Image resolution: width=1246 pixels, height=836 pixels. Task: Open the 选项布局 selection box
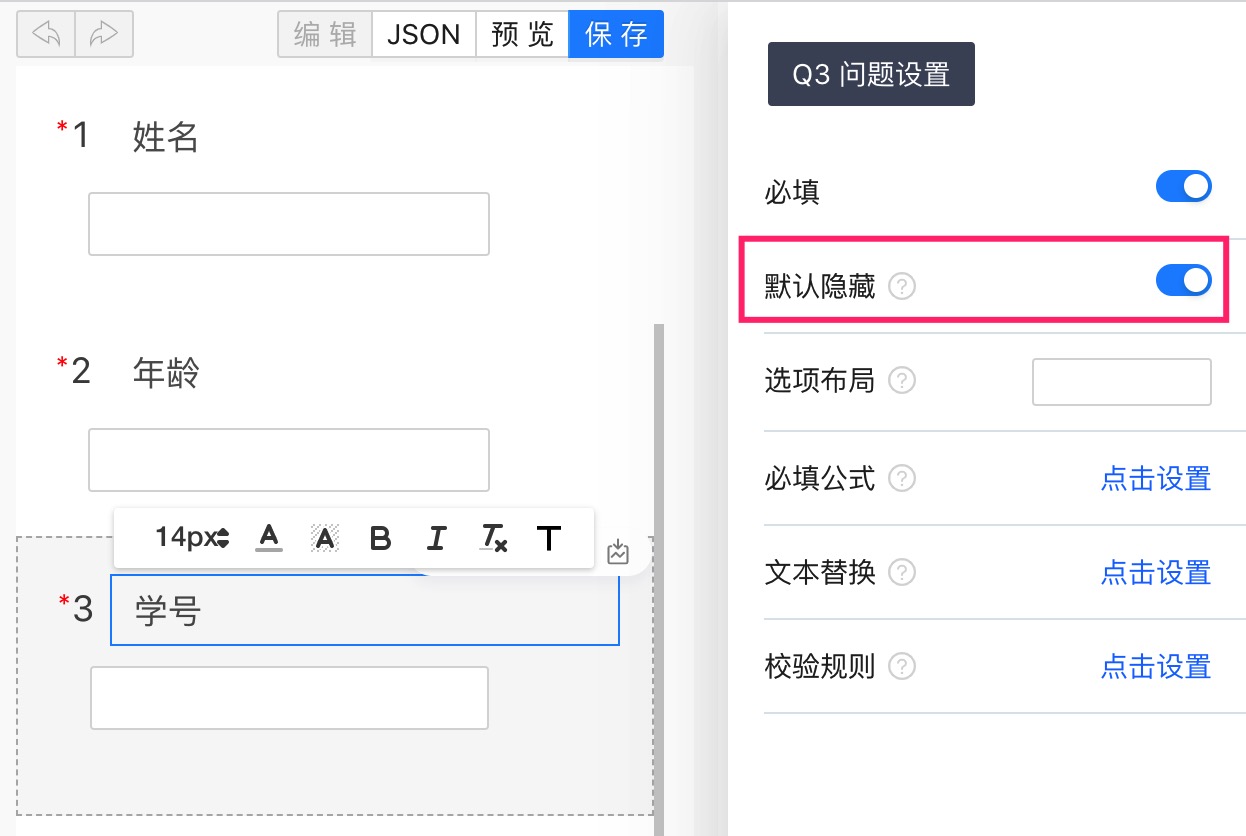point(1121,382)
